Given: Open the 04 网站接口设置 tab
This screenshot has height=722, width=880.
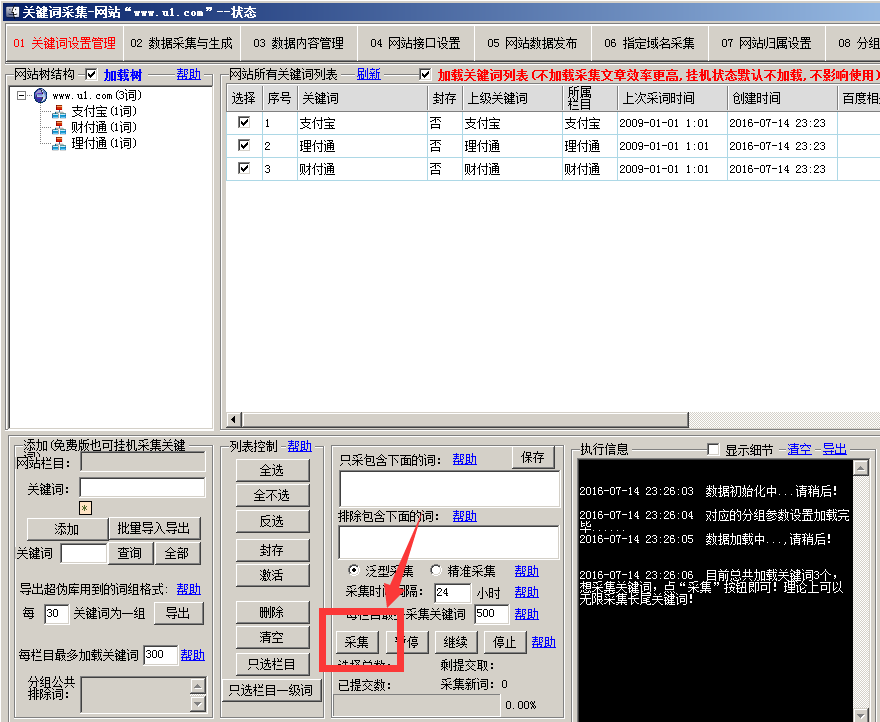Looking at the screenshot, I should tap(415, 43).
